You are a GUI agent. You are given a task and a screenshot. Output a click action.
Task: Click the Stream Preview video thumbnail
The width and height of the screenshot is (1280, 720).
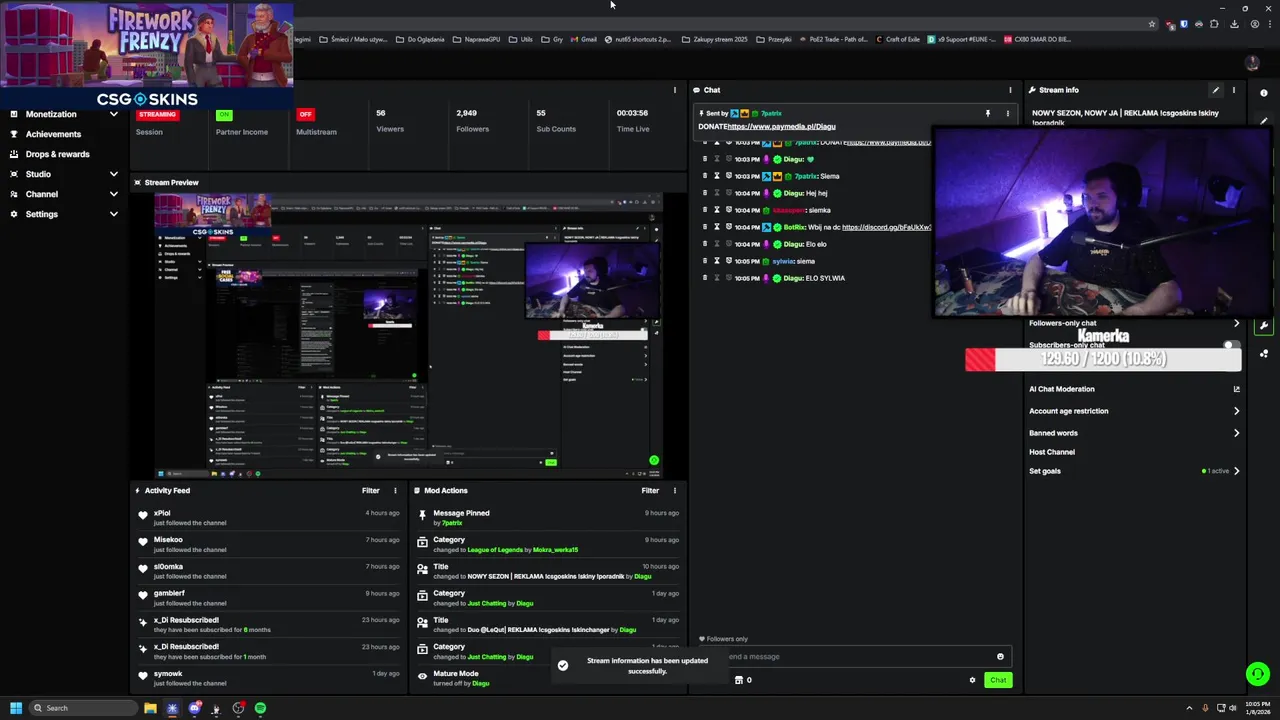tap(409, 337)
